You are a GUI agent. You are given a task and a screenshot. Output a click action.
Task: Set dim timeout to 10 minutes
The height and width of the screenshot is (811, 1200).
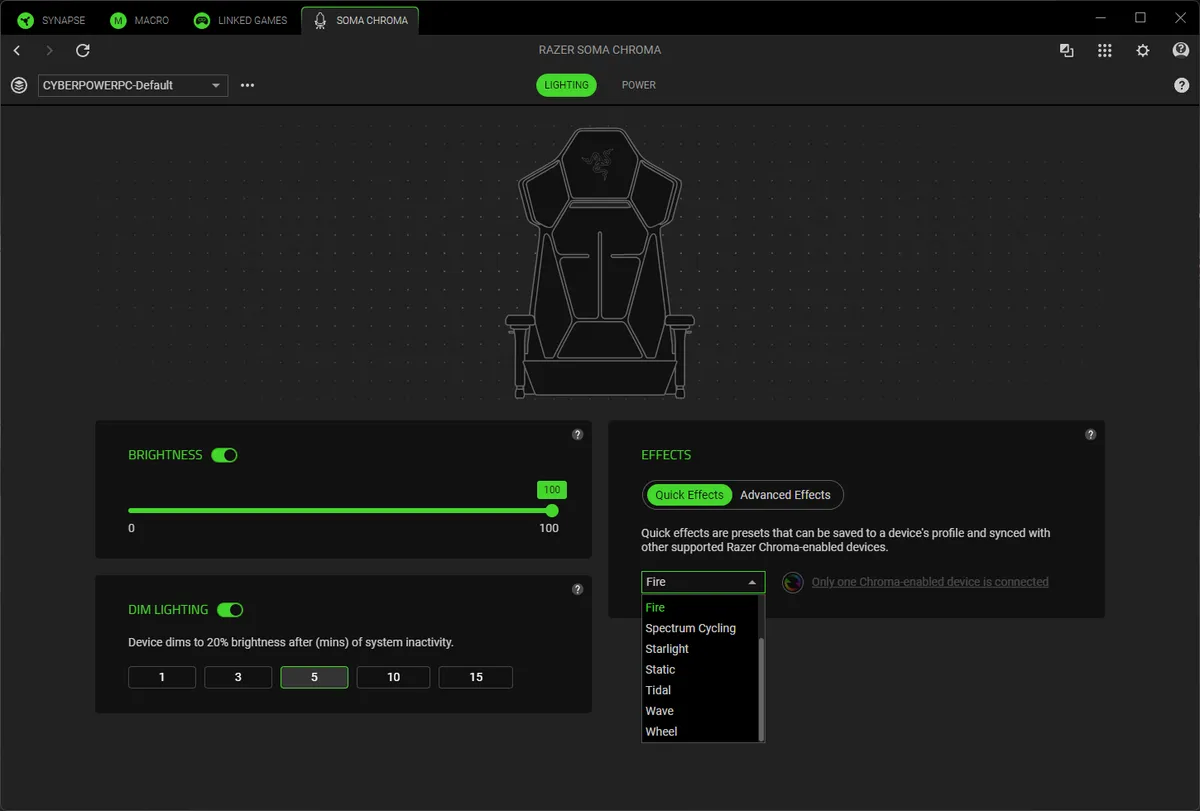pyautogui.click(x=393, y=677)
